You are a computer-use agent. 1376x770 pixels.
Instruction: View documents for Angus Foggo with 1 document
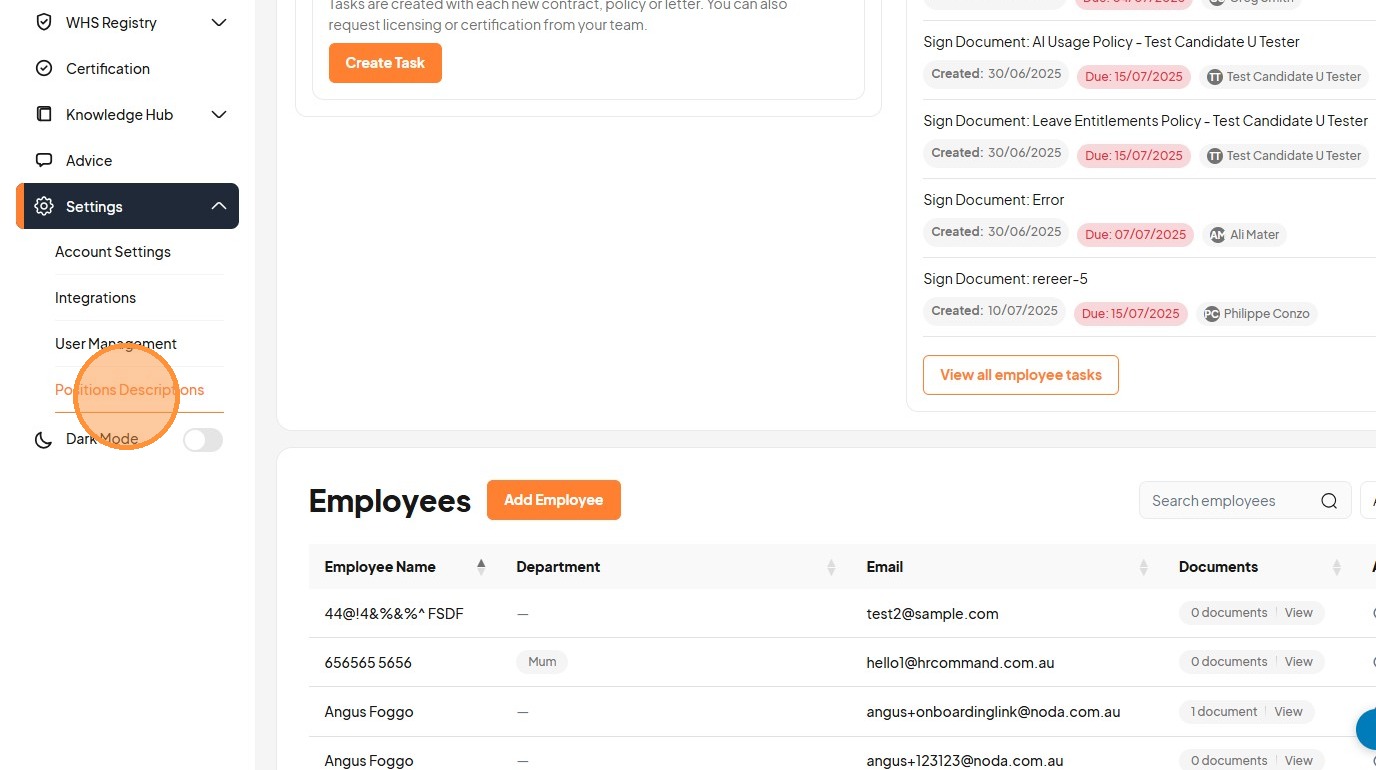click(x=1288, y=712)
